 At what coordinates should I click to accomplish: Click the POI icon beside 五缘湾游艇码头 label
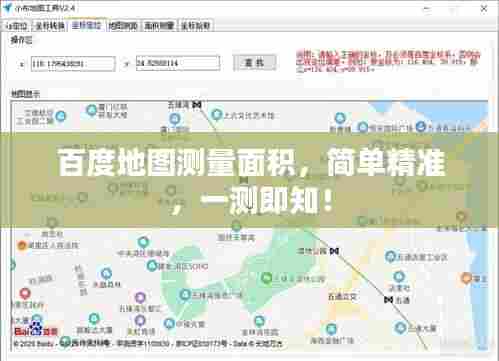click(x=185, y=294)
